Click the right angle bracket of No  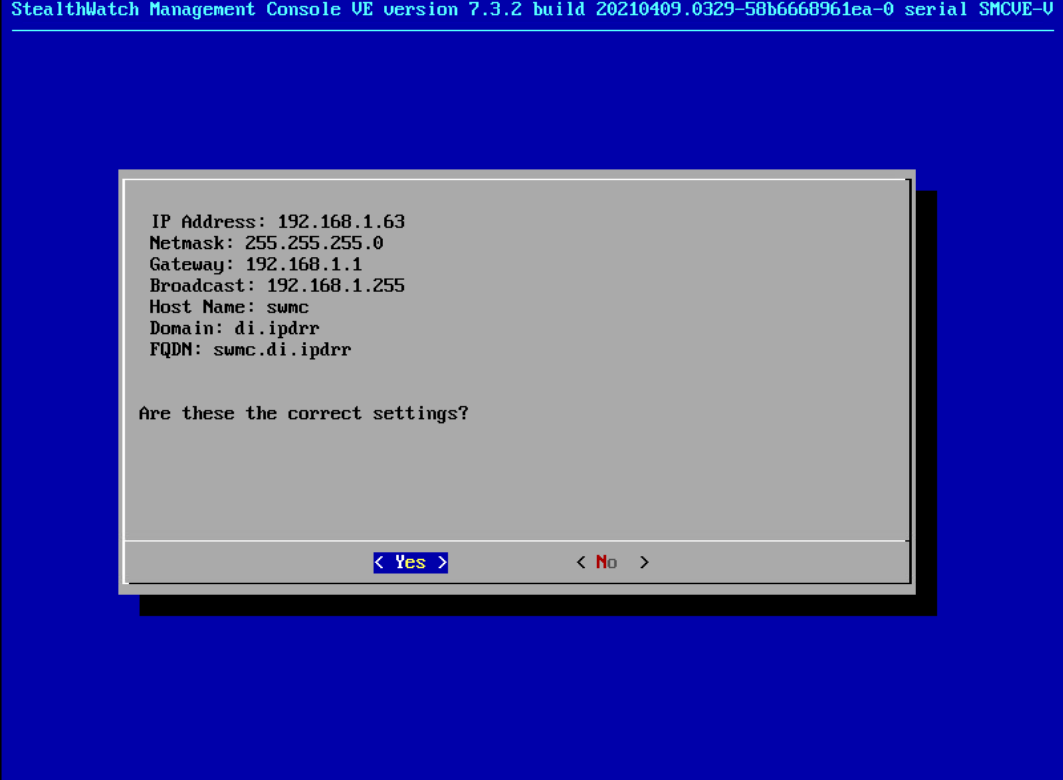[644, 562]
